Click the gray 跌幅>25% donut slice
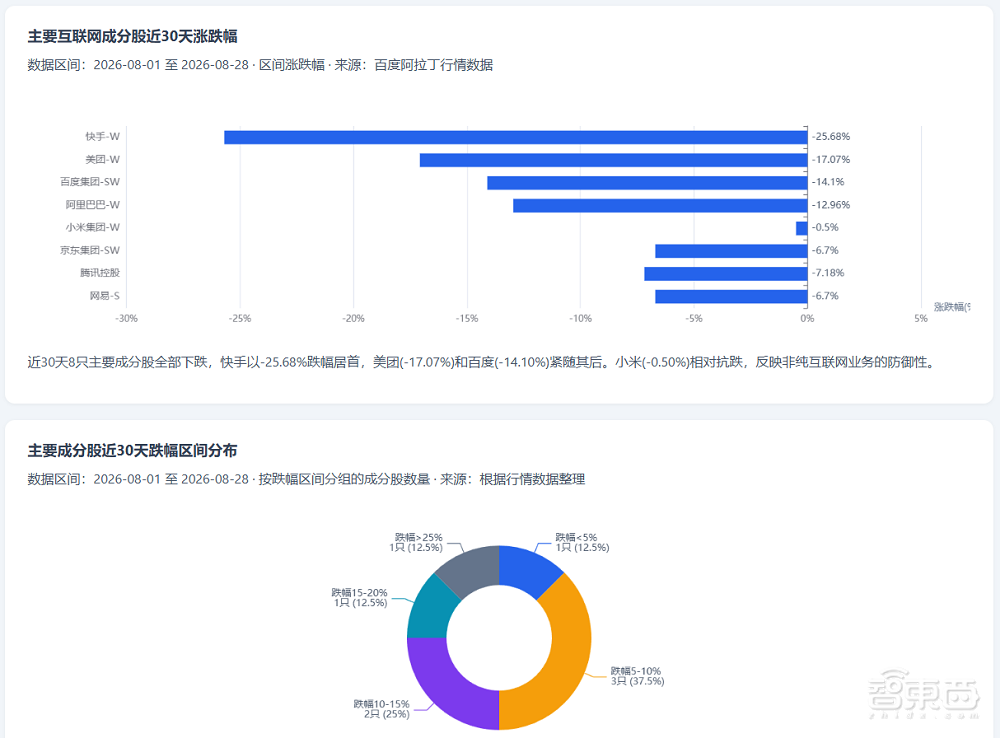 tap(472, 569)
